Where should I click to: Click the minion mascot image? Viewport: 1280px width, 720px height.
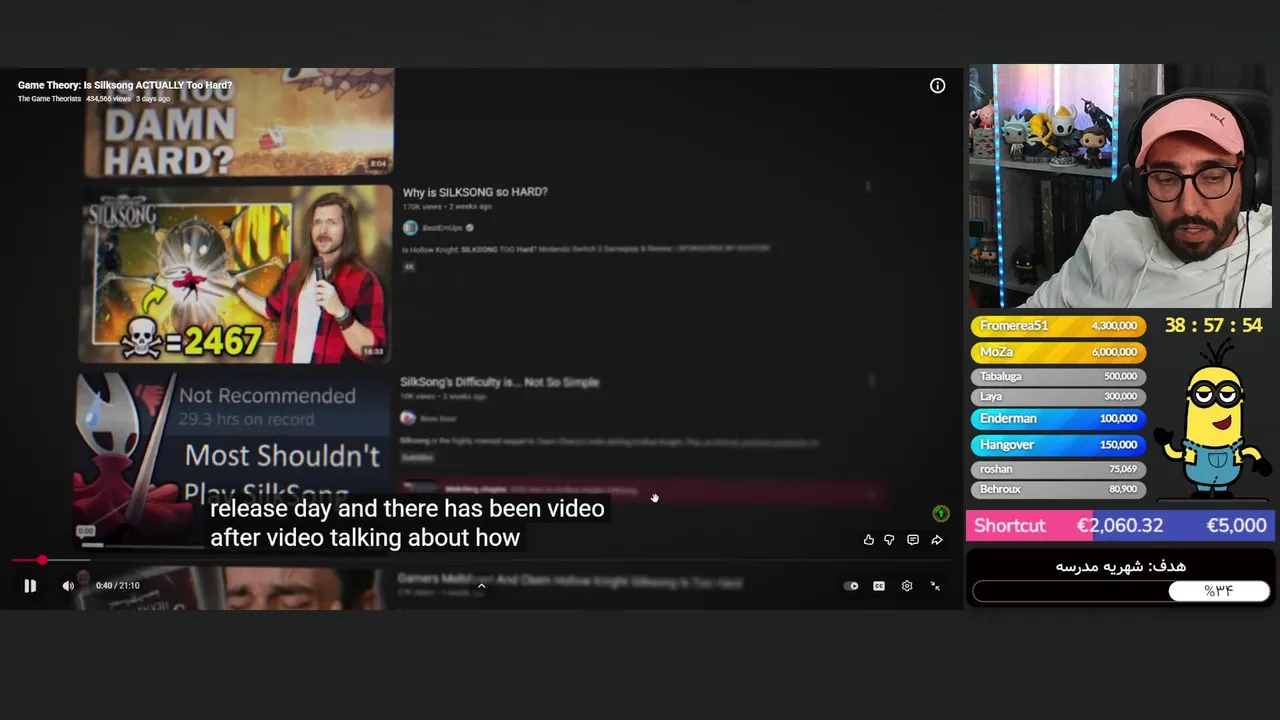point(1213,418)
